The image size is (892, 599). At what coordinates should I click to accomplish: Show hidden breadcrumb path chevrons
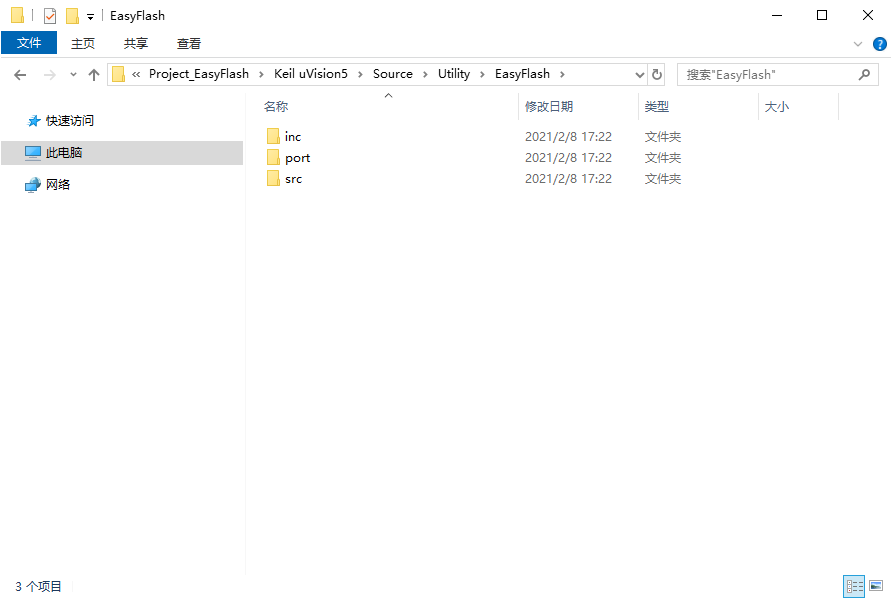[137, 74]
